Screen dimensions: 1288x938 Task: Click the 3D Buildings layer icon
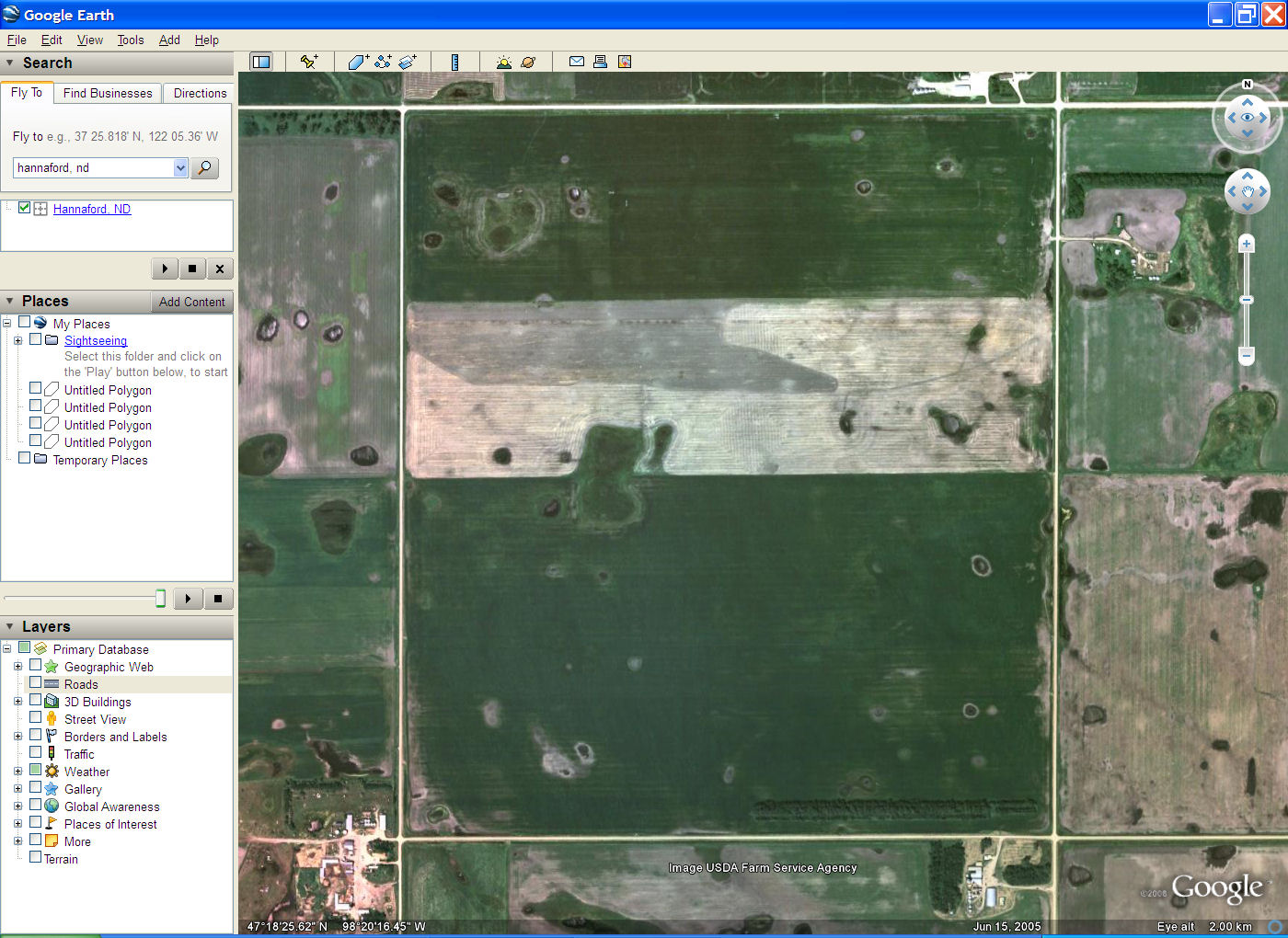click(52, 701)
